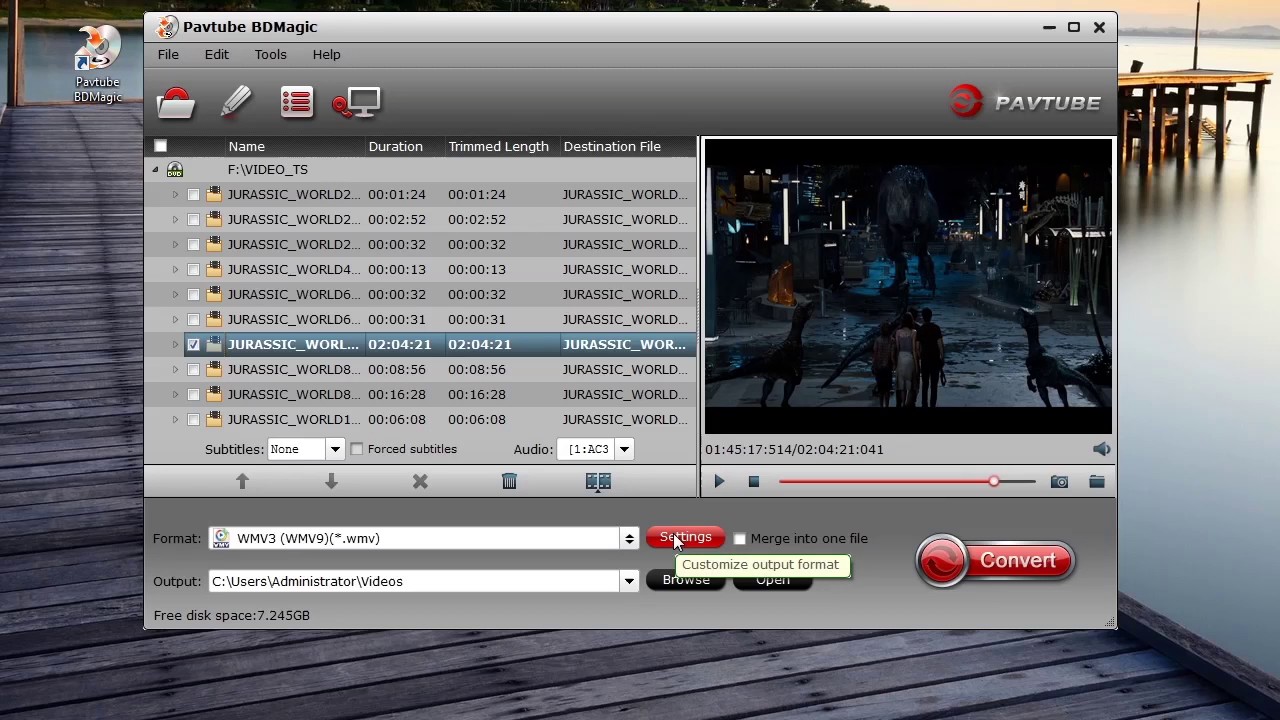The width and height of the screenshot is (1280, 720).
Task: Click the Trimmed Length column header
Action: pyautogui.click(x=498, y=146)
